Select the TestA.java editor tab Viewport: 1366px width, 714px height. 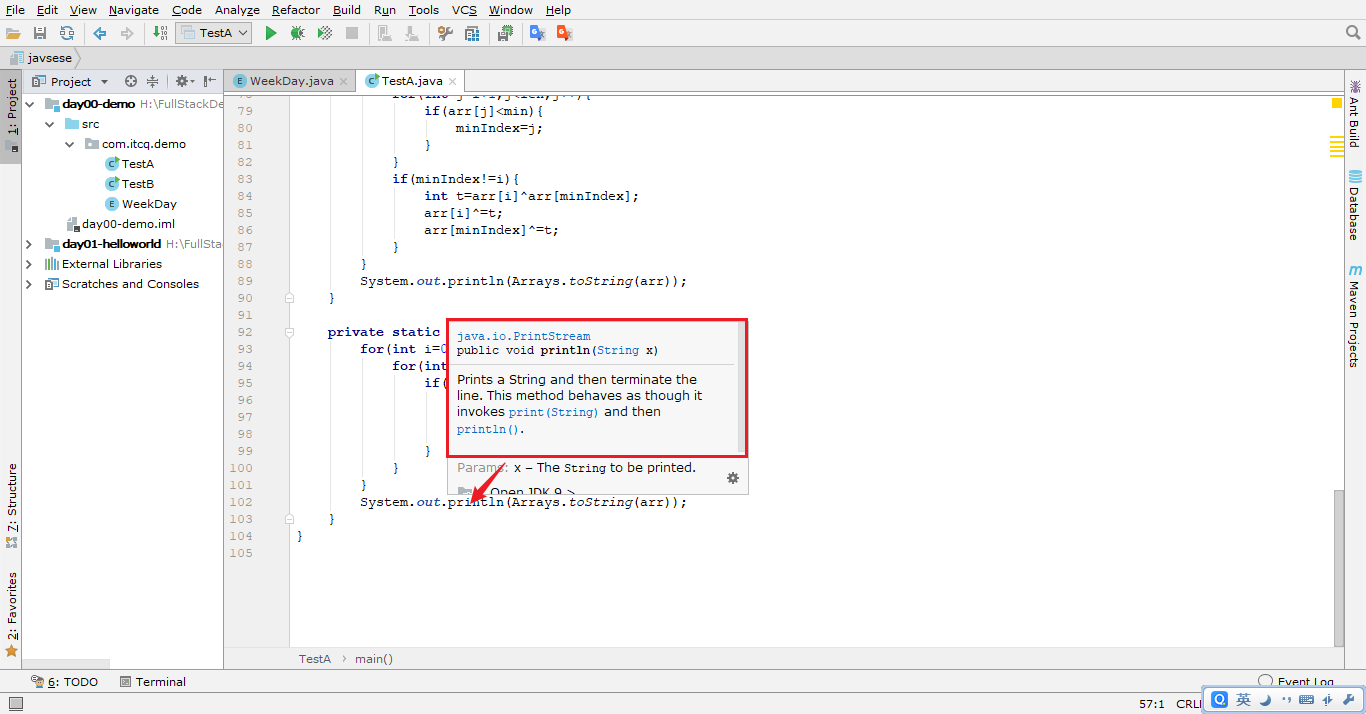coord(412,81)
